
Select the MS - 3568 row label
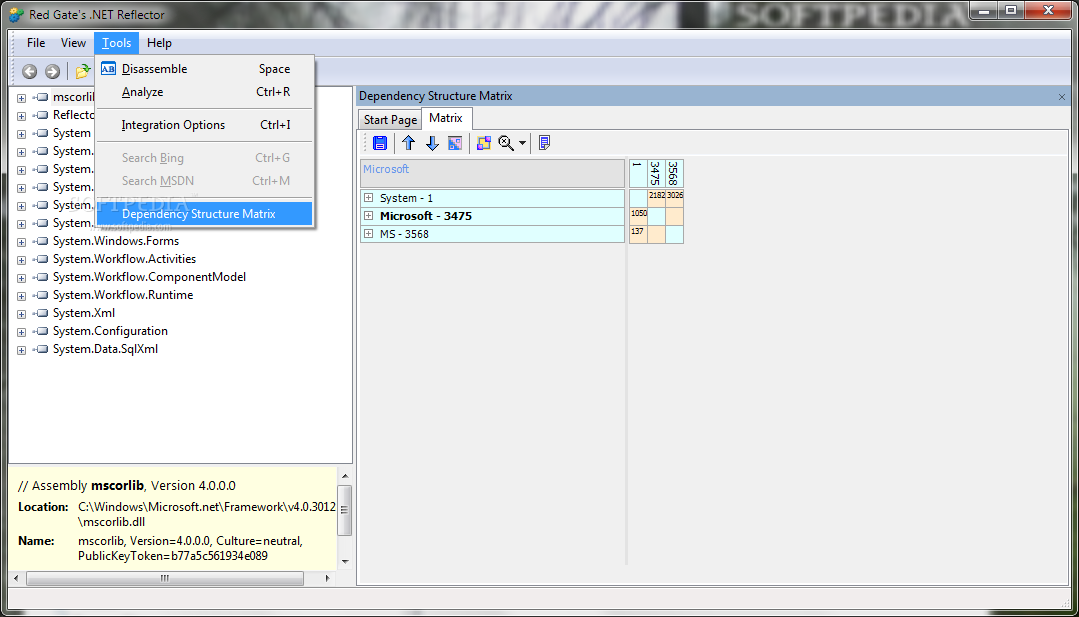(x=404, y=234)
